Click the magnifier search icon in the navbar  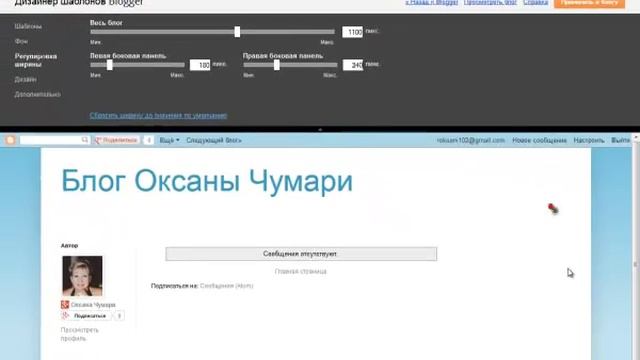(84, 140)
